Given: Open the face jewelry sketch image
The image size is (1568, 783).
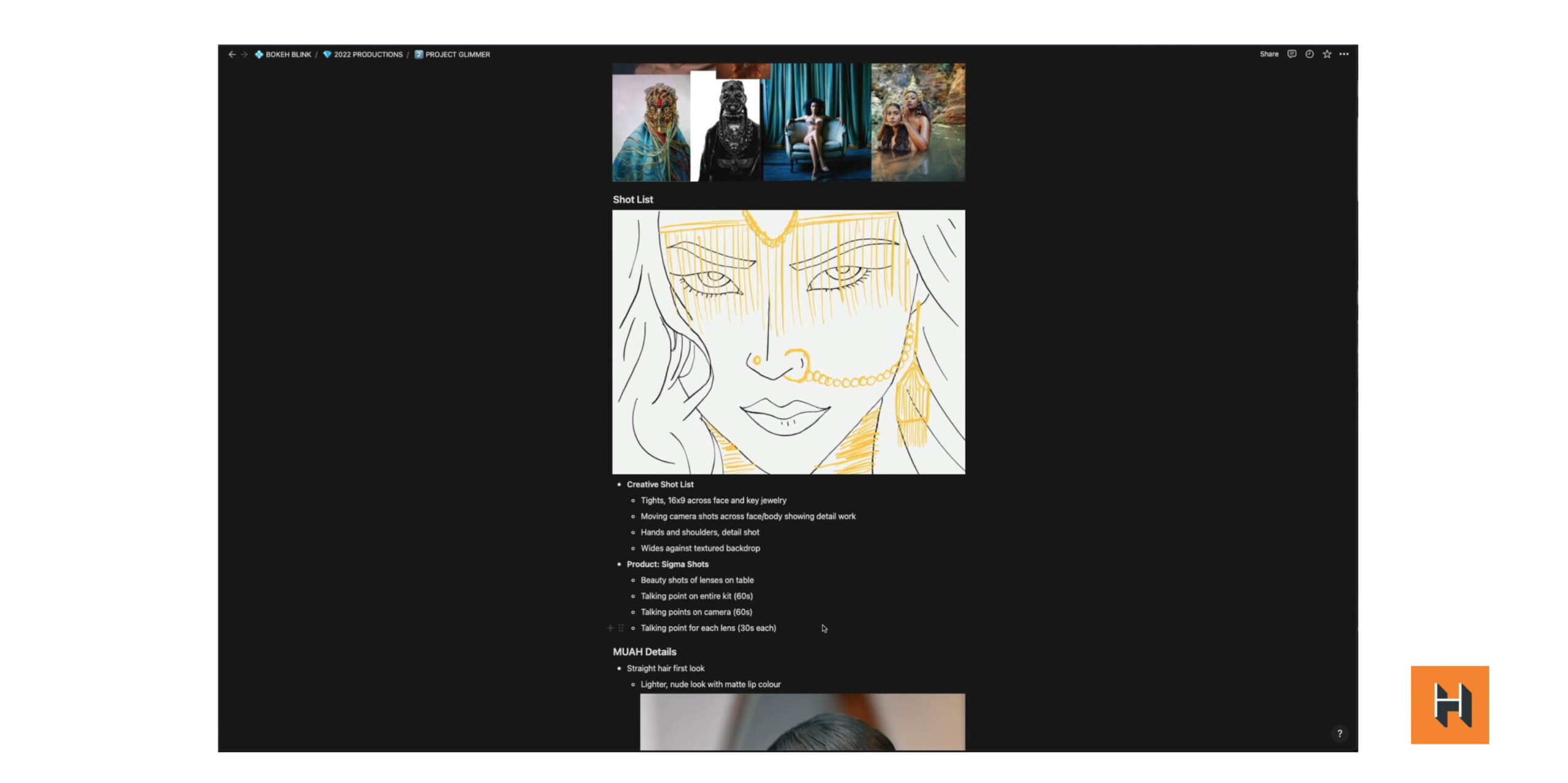Looking at the screenshot, I should (x=788, y=342).
